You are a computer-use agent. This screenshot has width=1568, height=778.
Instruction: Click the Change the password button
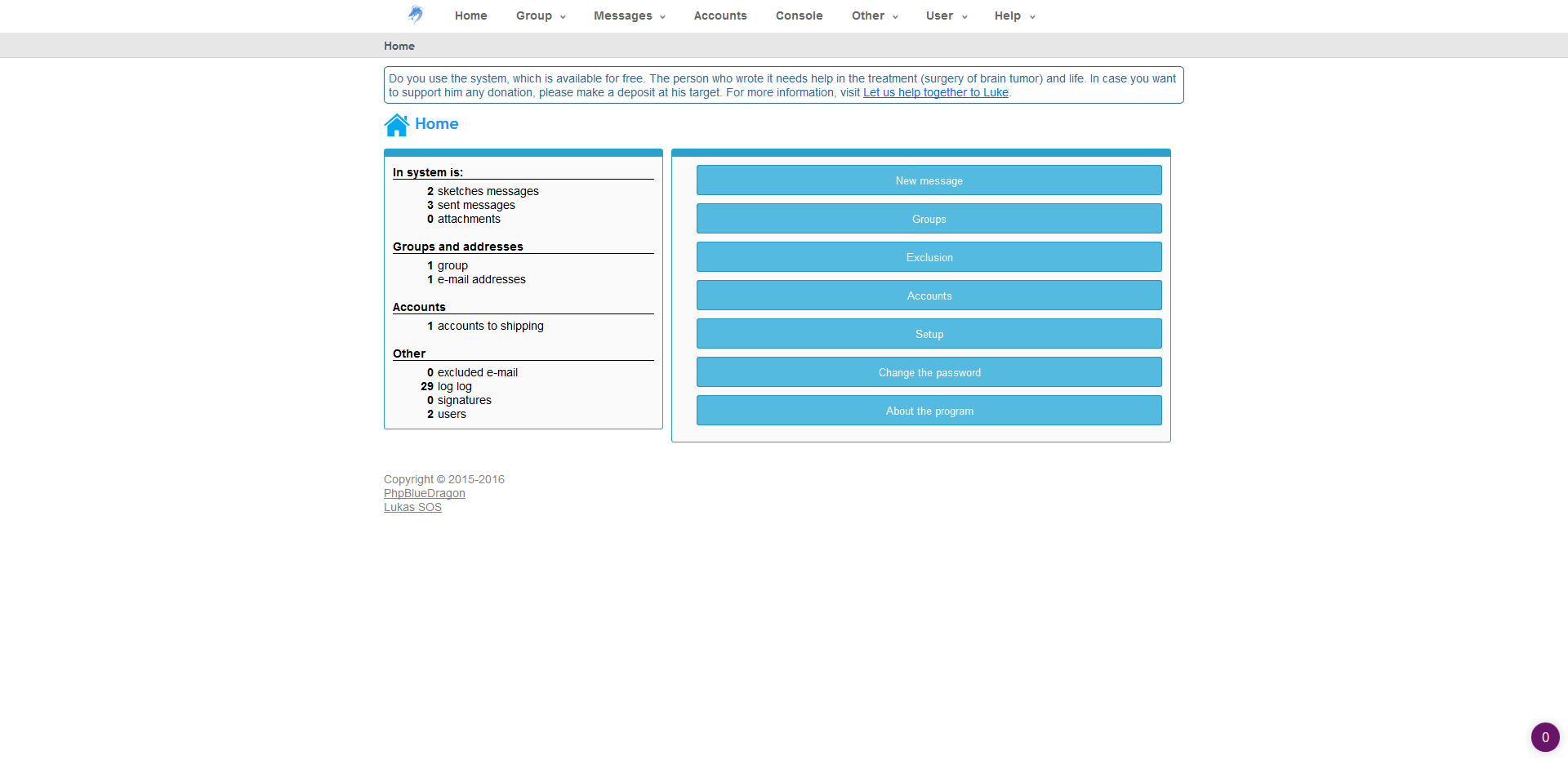pyautogui.click(x=929, y=372)
